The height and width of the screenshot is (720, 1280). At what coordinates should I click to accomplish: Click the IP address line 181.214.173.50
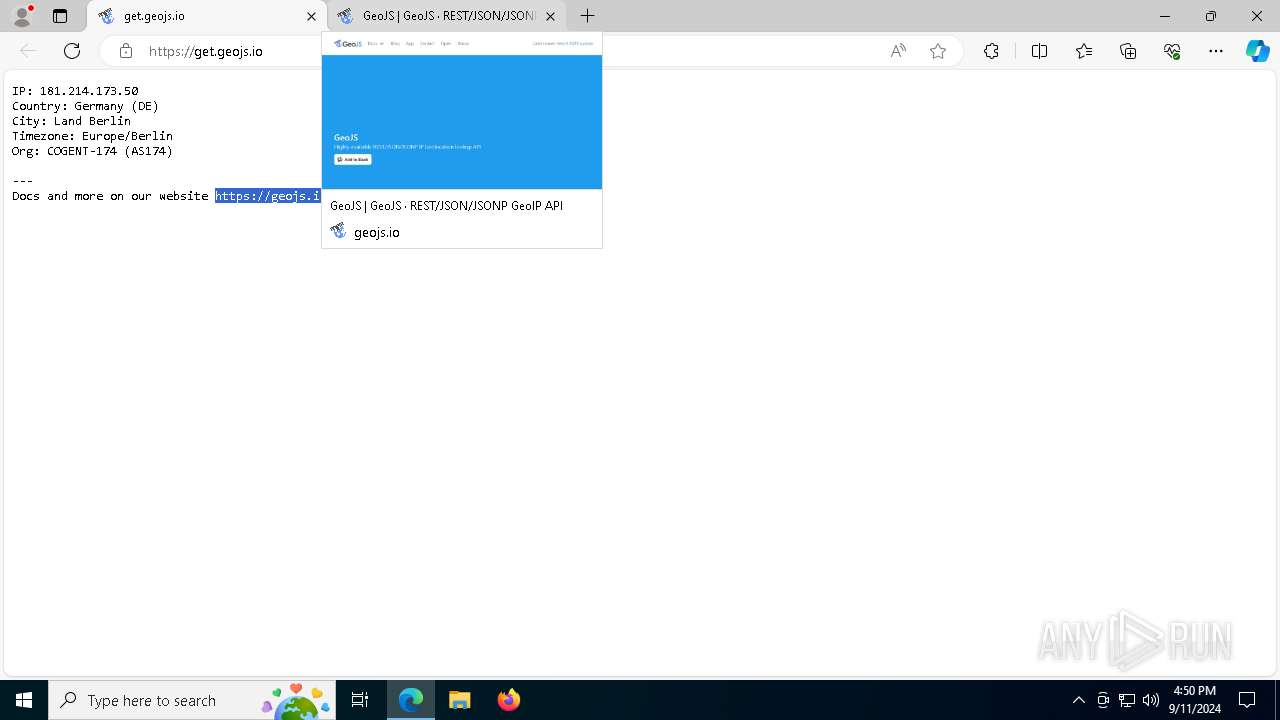click(x=75, y=91)
